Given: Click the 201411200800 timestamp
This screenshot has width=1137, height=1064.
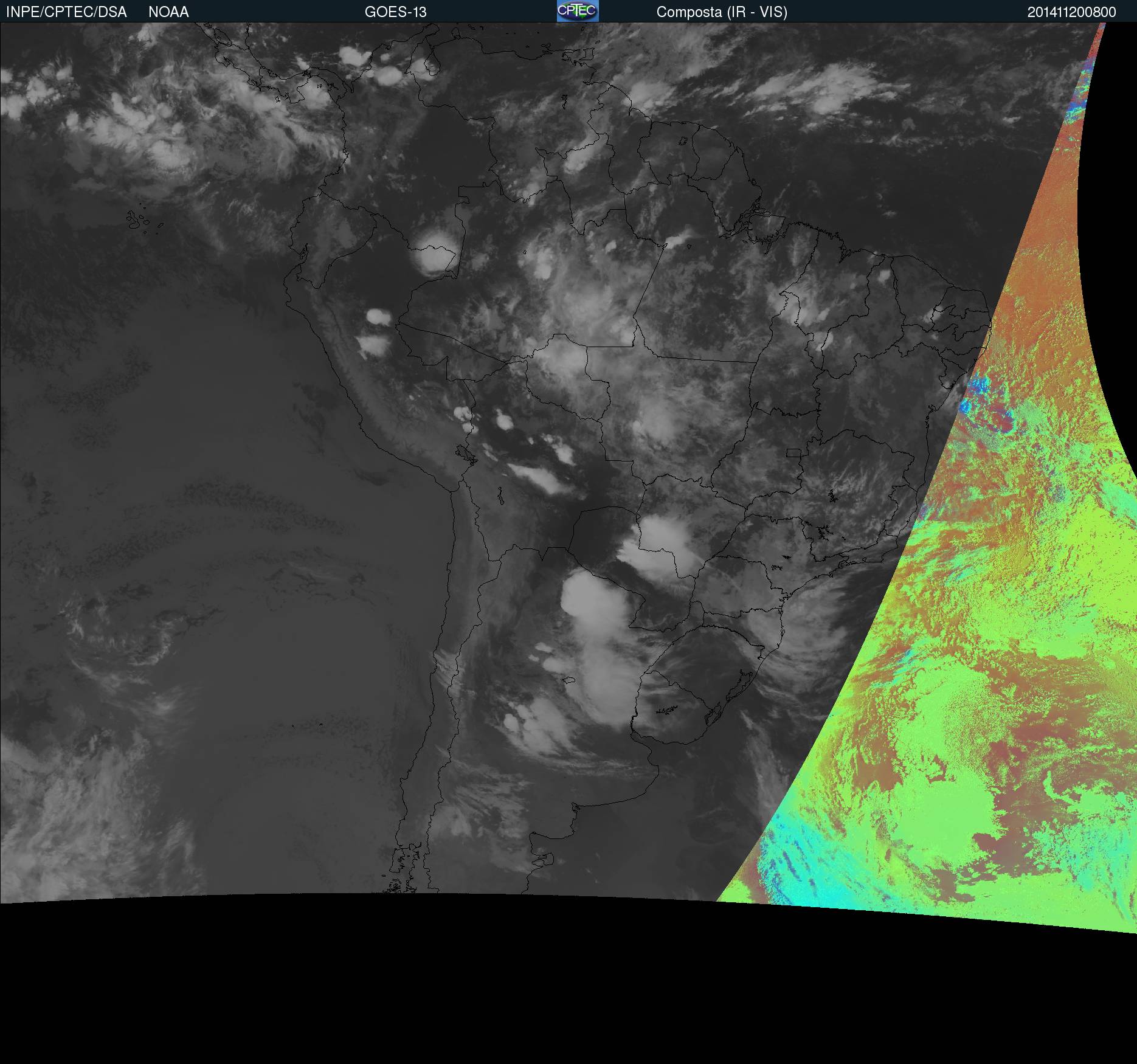Looking at the screenshot, I should tap(1072, 12).
